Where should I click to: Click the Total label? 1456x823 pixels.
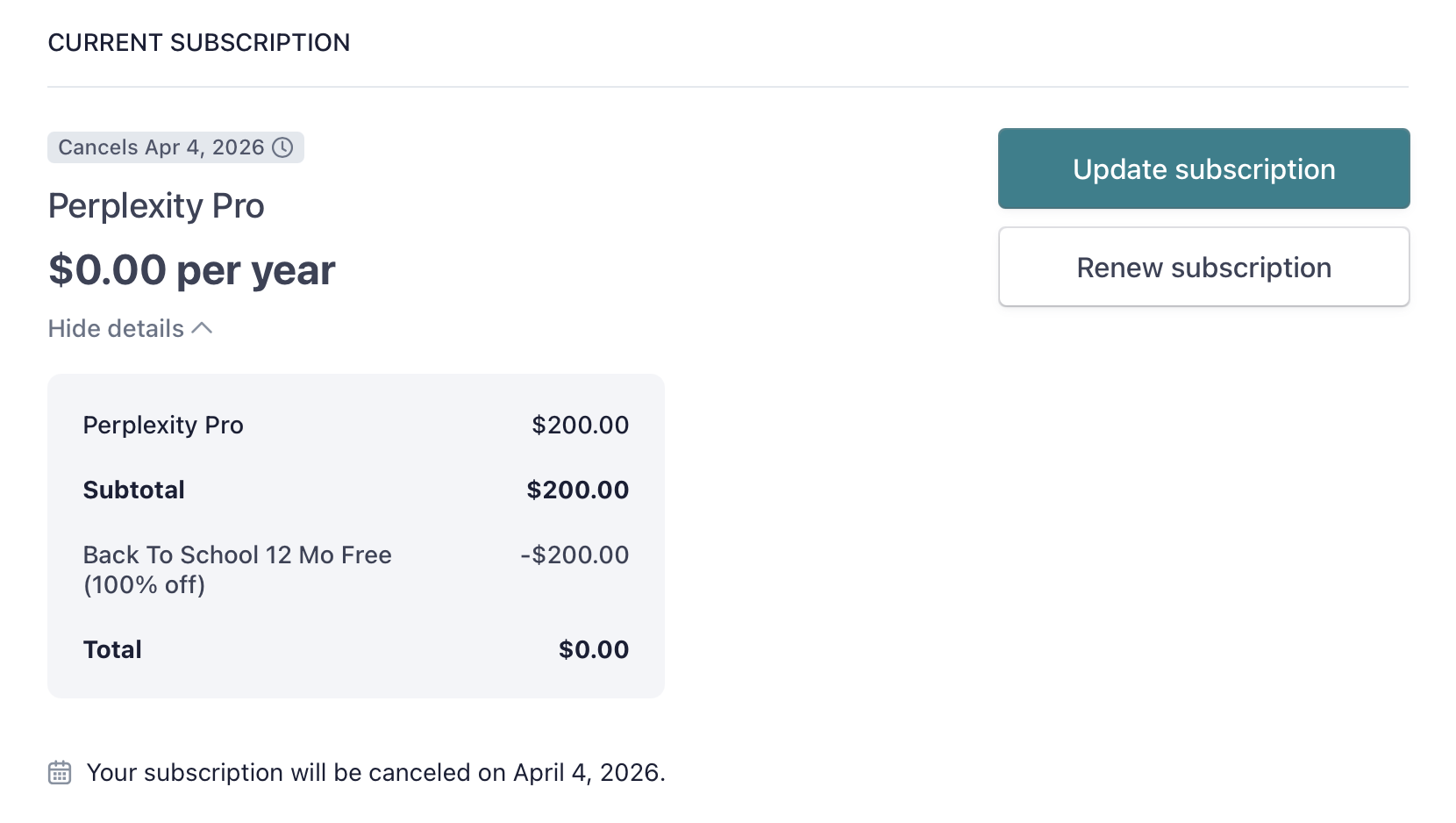coord(112,649)
